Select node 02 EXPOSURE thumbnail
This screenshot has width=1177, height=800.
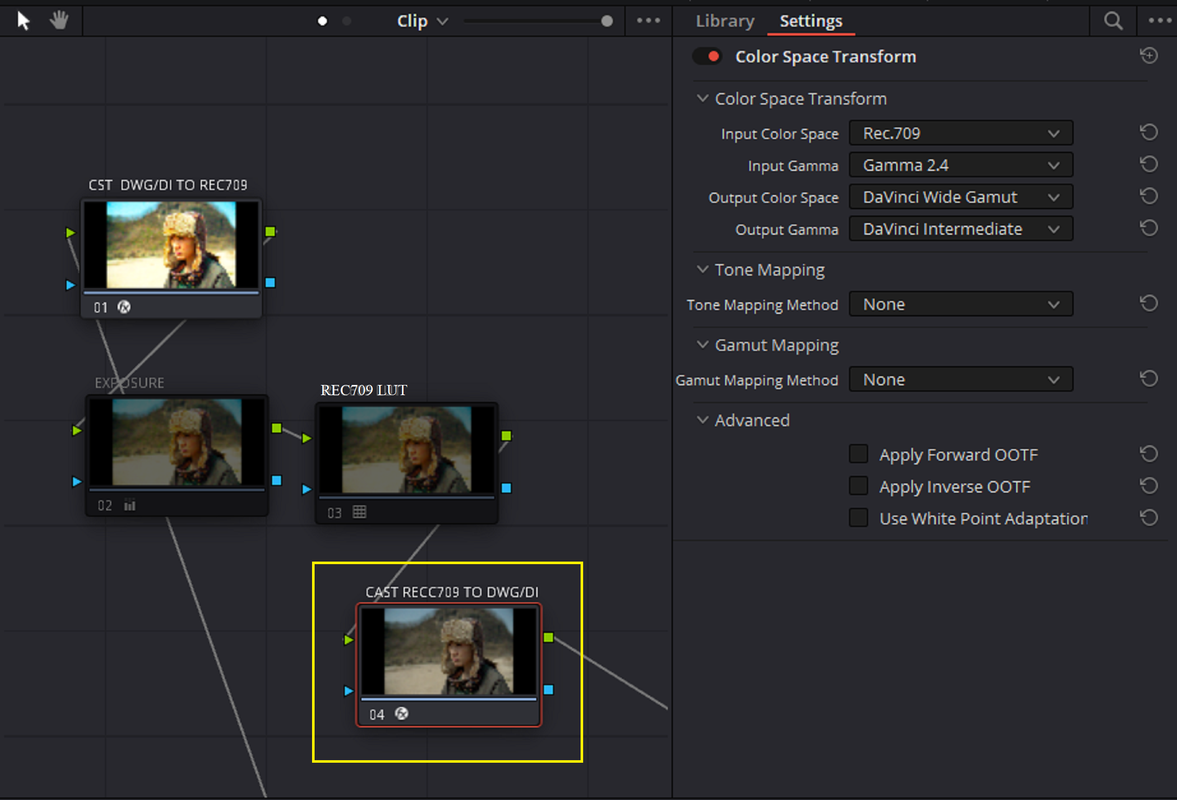click(x=177, y=442)
